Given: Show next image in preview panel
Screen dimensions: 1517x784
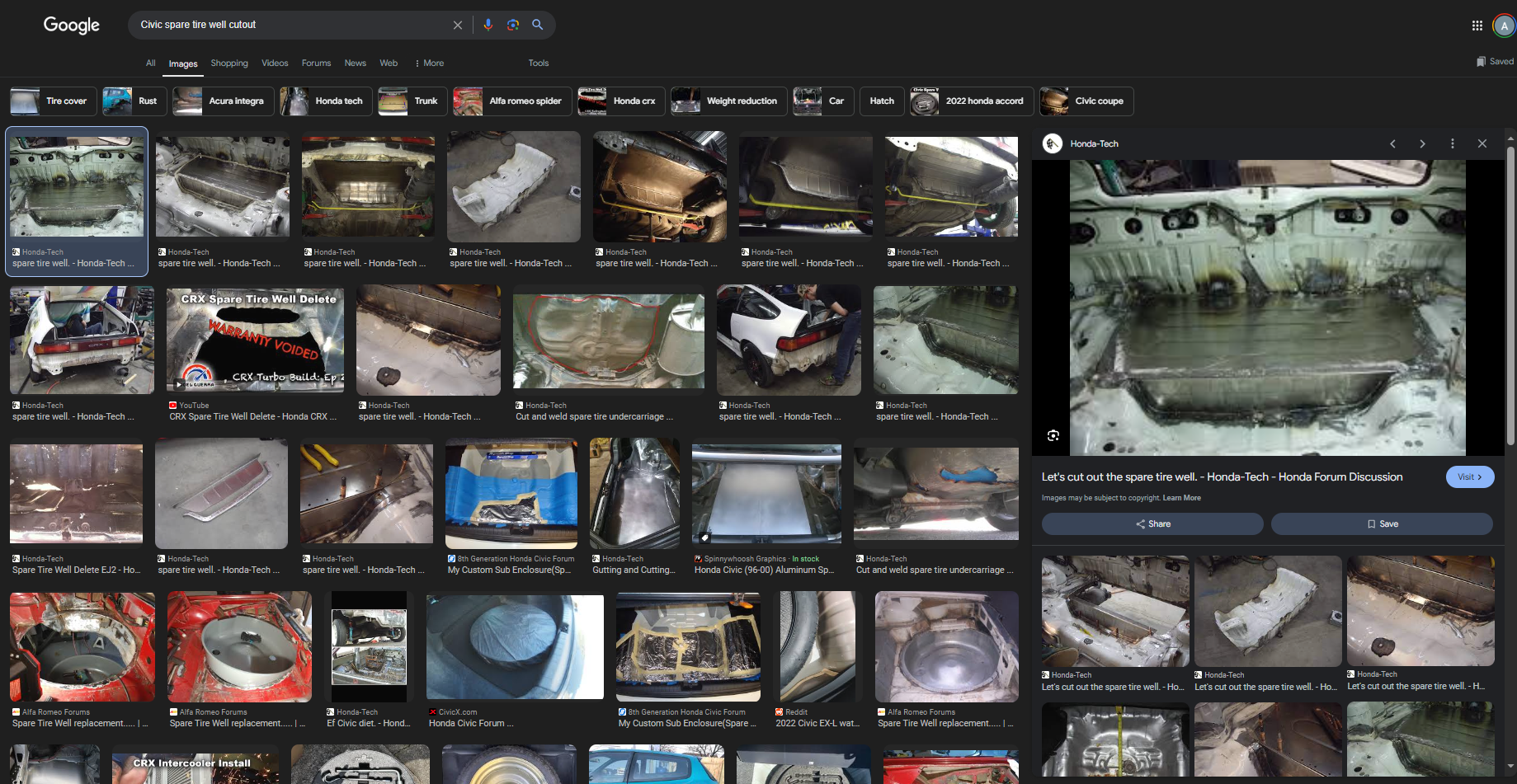Looking at the screenshot, I should pyautogui.click(x=1422, y=143).
